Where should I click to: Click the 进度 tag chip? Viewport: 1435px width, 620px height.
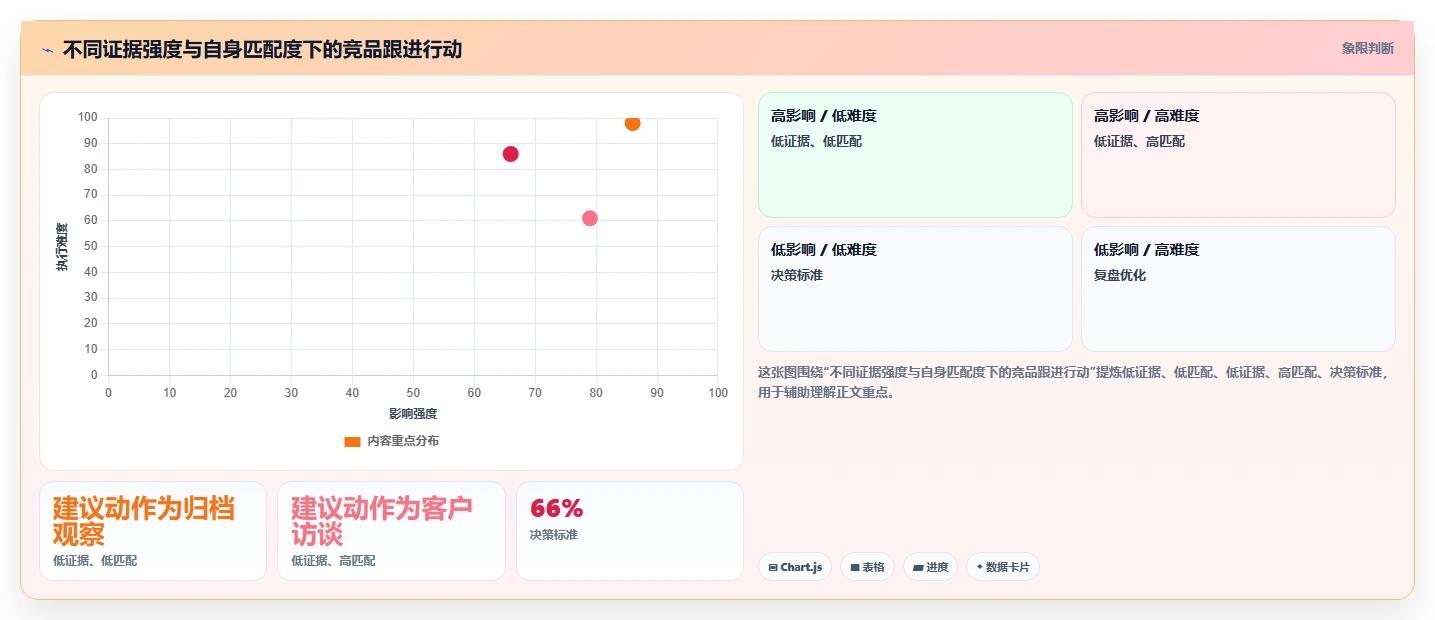click(930, 567)
